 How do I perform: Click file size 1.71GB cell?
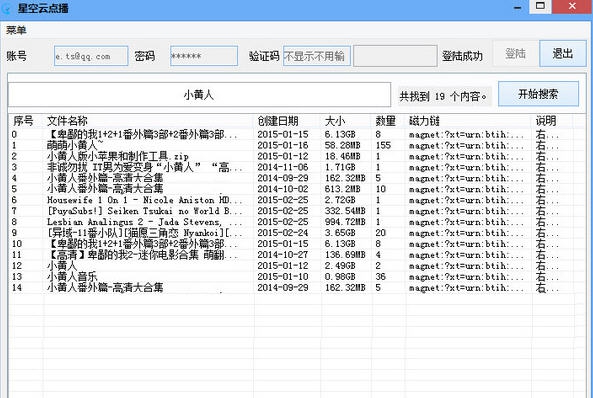(340, 167)
